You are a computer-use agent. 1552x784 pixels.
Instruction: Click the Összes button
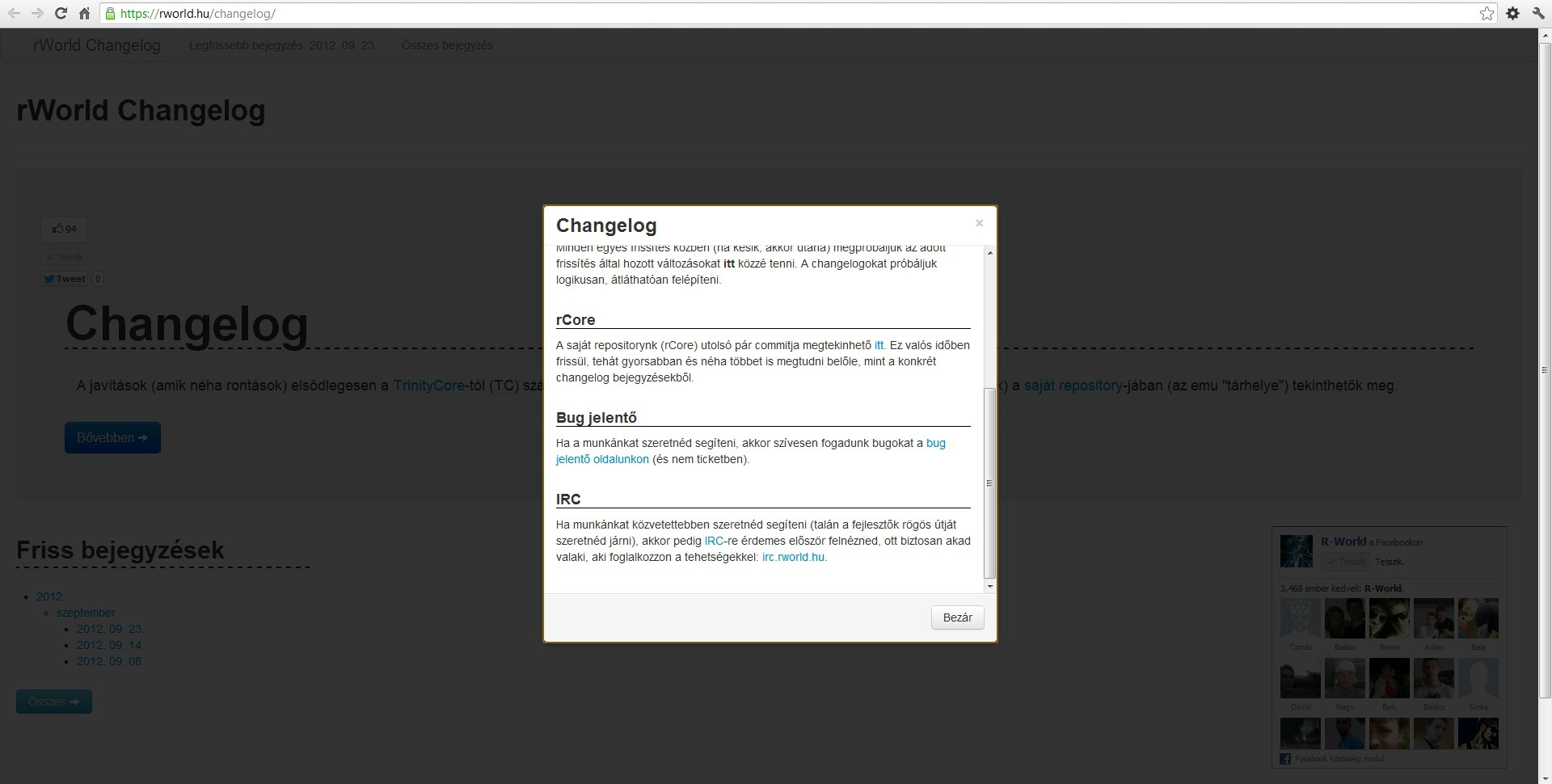[54, 702]
